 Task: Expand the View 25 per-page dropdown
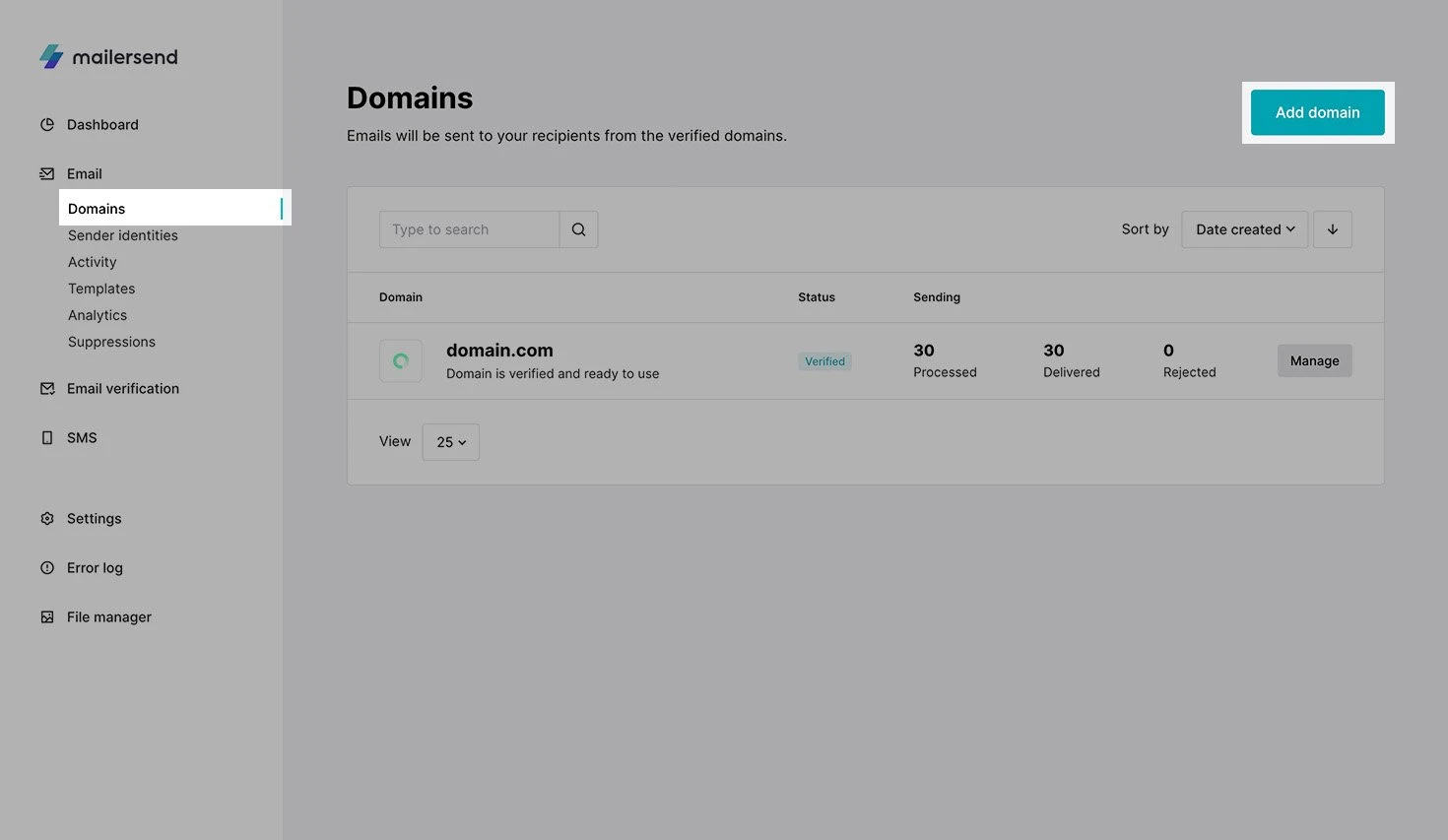coord(450,442)
